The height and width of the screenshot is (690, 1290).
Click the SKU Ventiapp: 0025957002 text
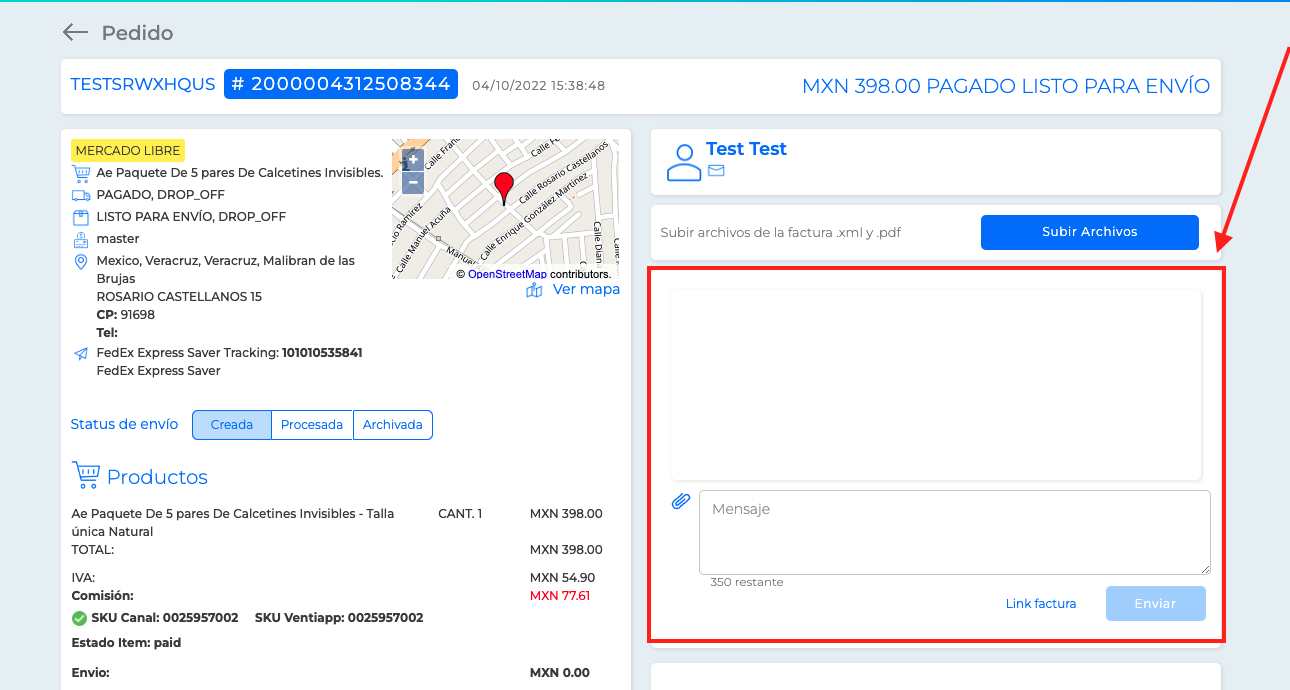point(339,618)
